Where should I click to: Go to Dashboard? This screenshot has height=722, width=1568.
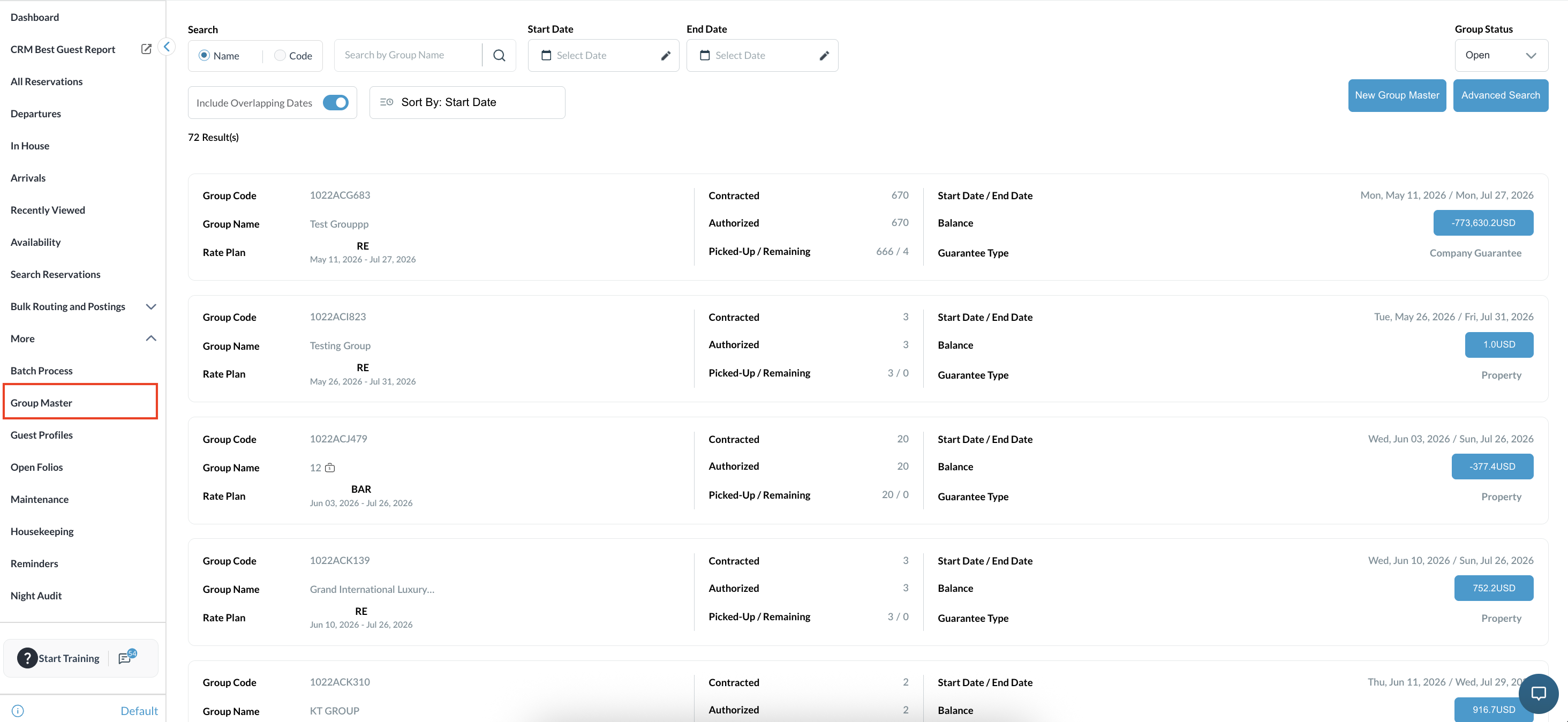click(35, 17)
